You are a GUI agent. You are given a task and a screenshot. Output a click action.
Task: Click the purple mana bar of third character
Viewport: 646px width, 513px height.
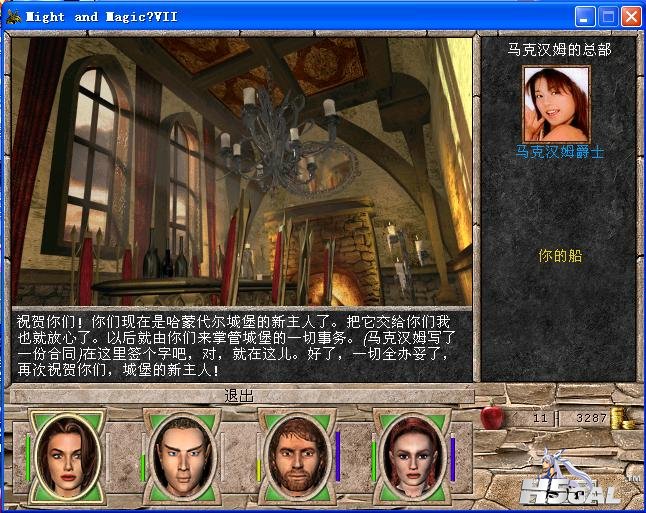click(338, 456)
